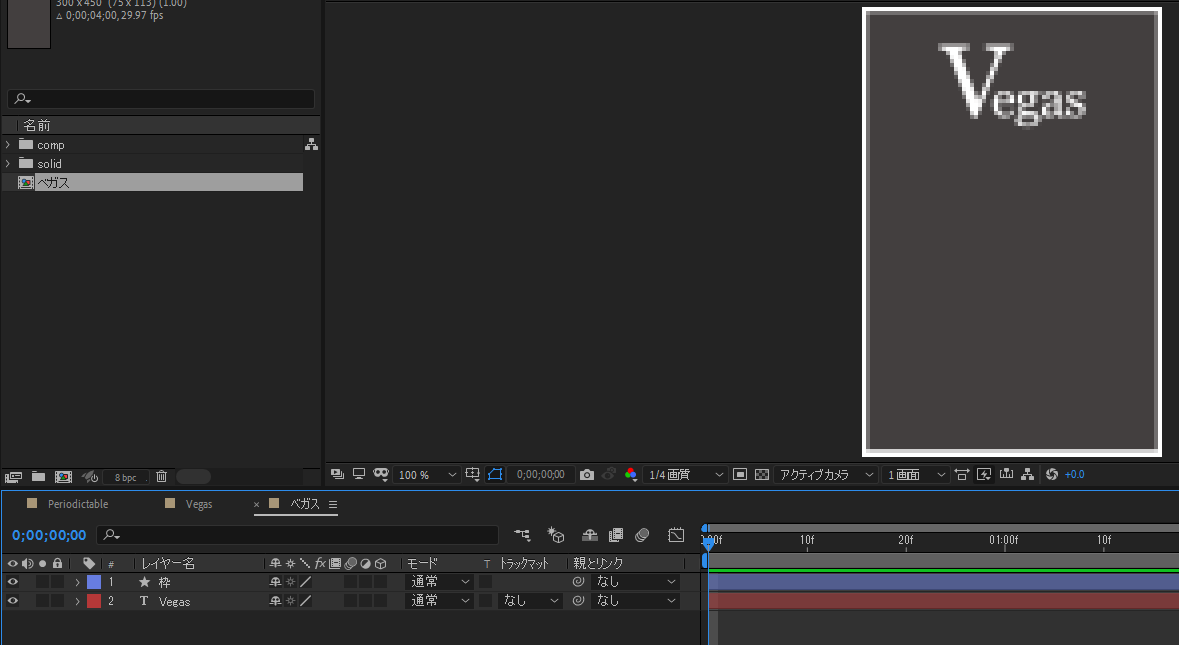Open blending mode dropdown for 枠 layer
This screenshot has width=1179, height=645.
tap(439, 581)
